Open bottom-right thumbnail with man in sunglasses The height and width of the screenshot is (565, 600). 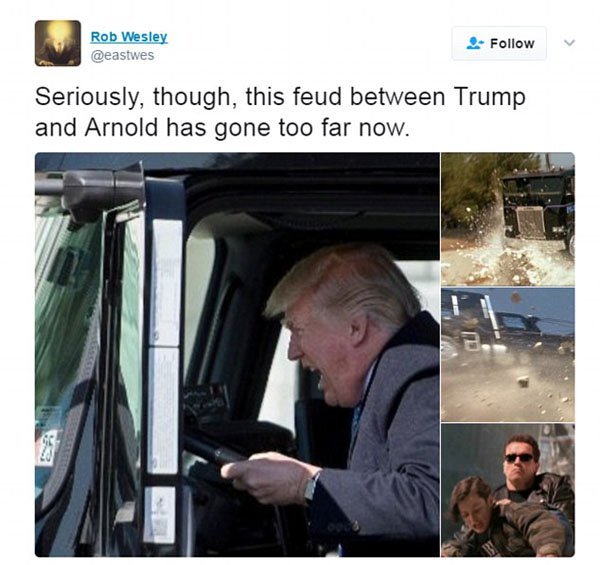[508, 490]
